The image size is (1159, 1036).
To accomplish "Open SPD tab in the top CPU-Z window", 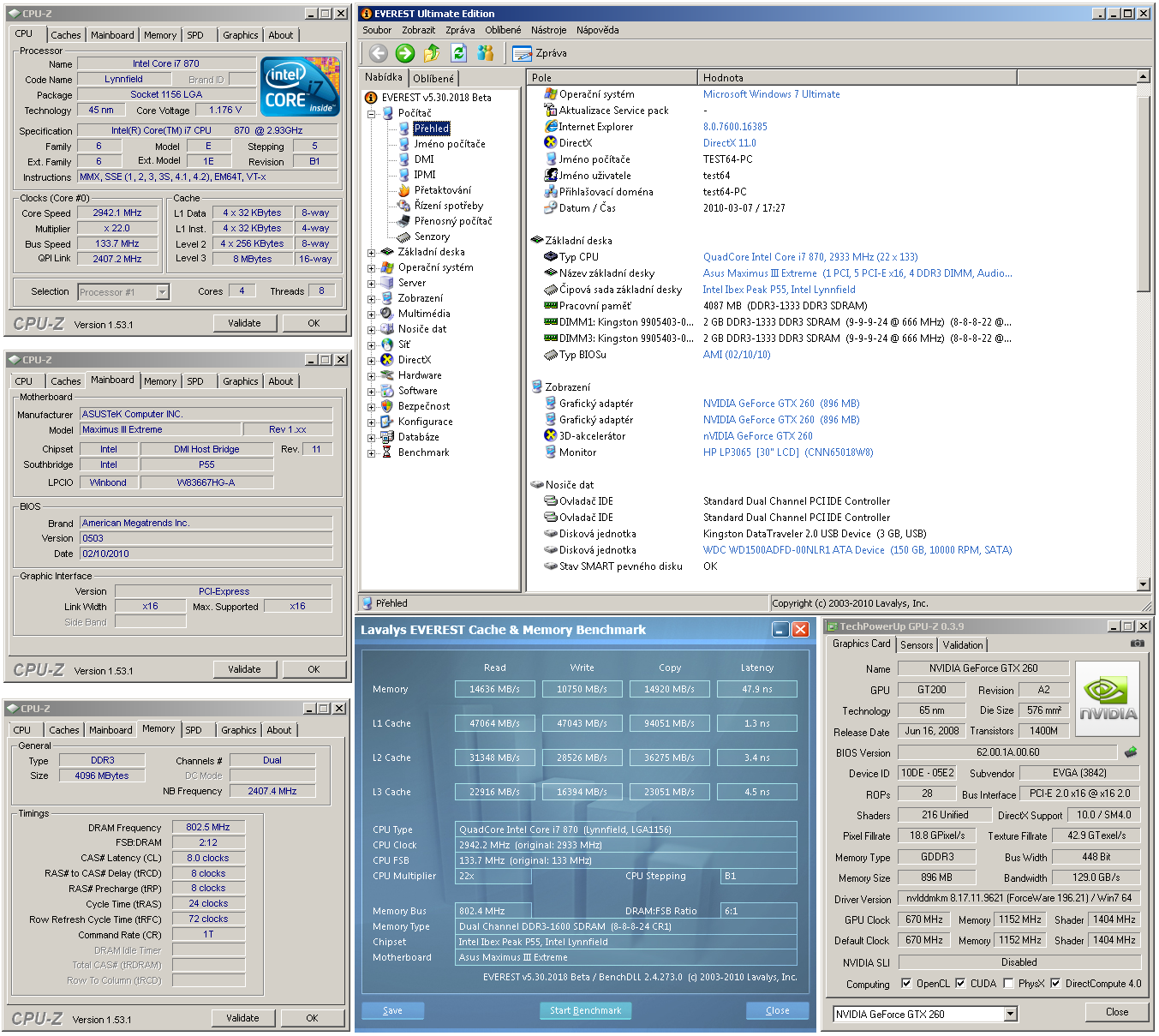I will (x=195, y=35).
